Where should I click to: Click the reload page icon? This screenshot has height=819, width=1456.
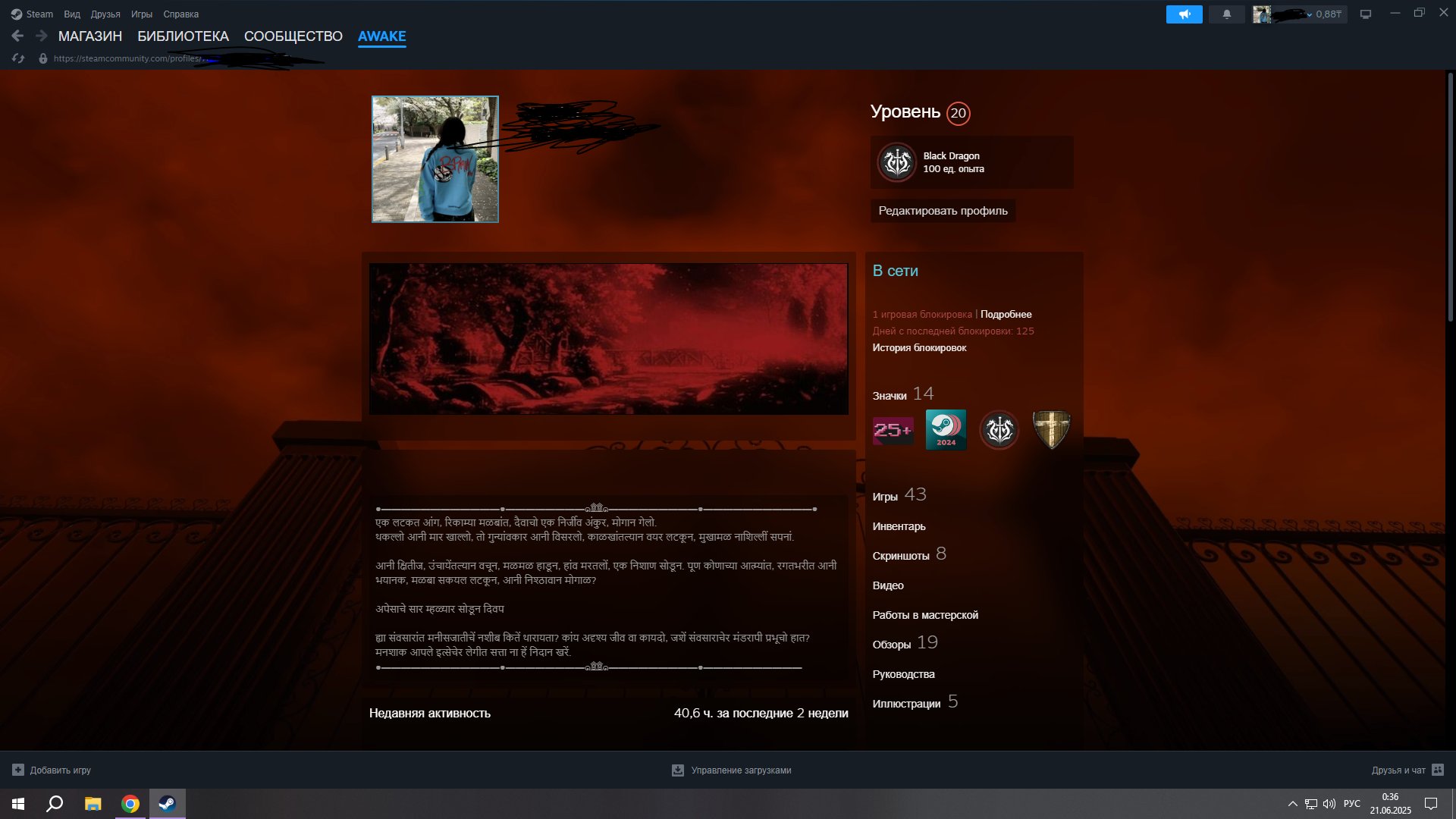pyautogui.click(x=18, y=58)
